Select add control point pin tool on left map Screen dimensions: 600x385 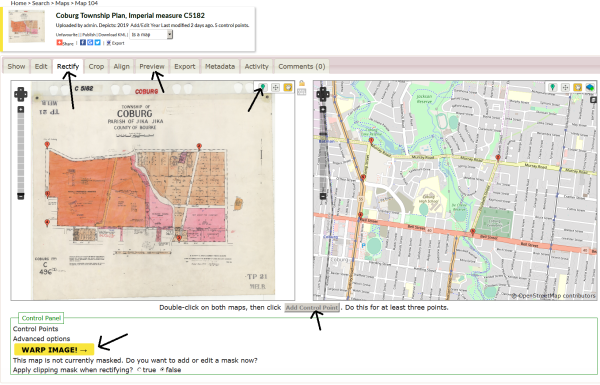[x=263, y=87]
